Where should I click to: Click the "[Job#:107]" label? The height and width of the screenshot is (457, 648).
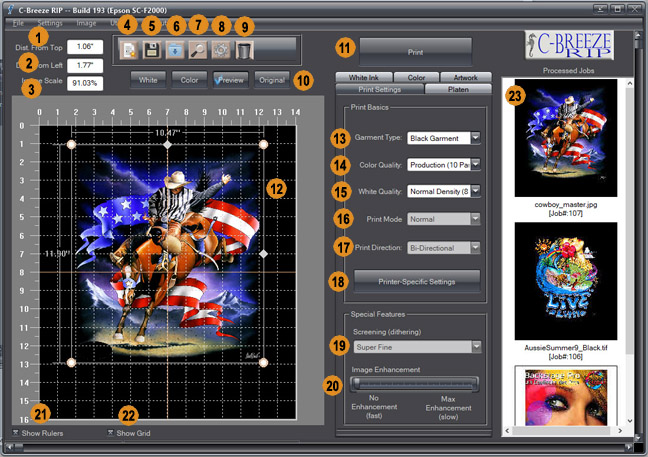coord(565,213)
